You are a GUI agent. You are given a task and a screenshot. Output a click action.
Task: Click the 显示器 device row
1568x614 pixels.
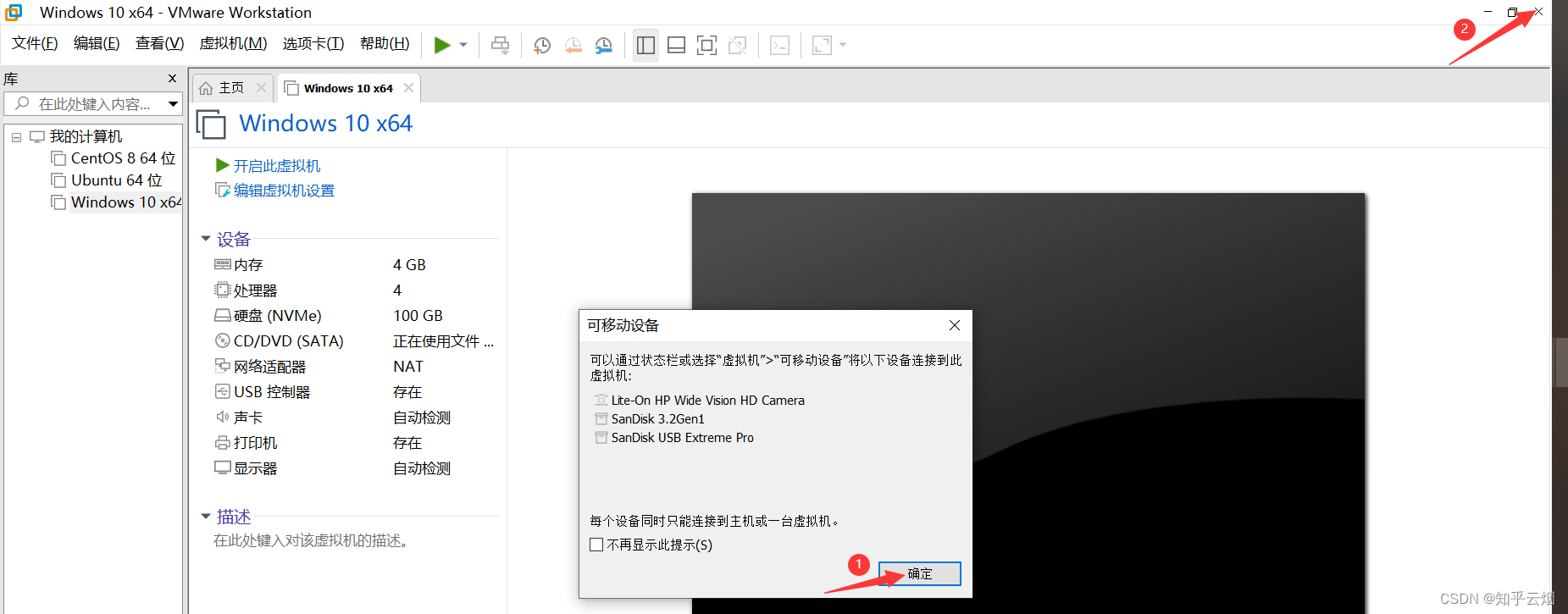(x=354, y=468)
